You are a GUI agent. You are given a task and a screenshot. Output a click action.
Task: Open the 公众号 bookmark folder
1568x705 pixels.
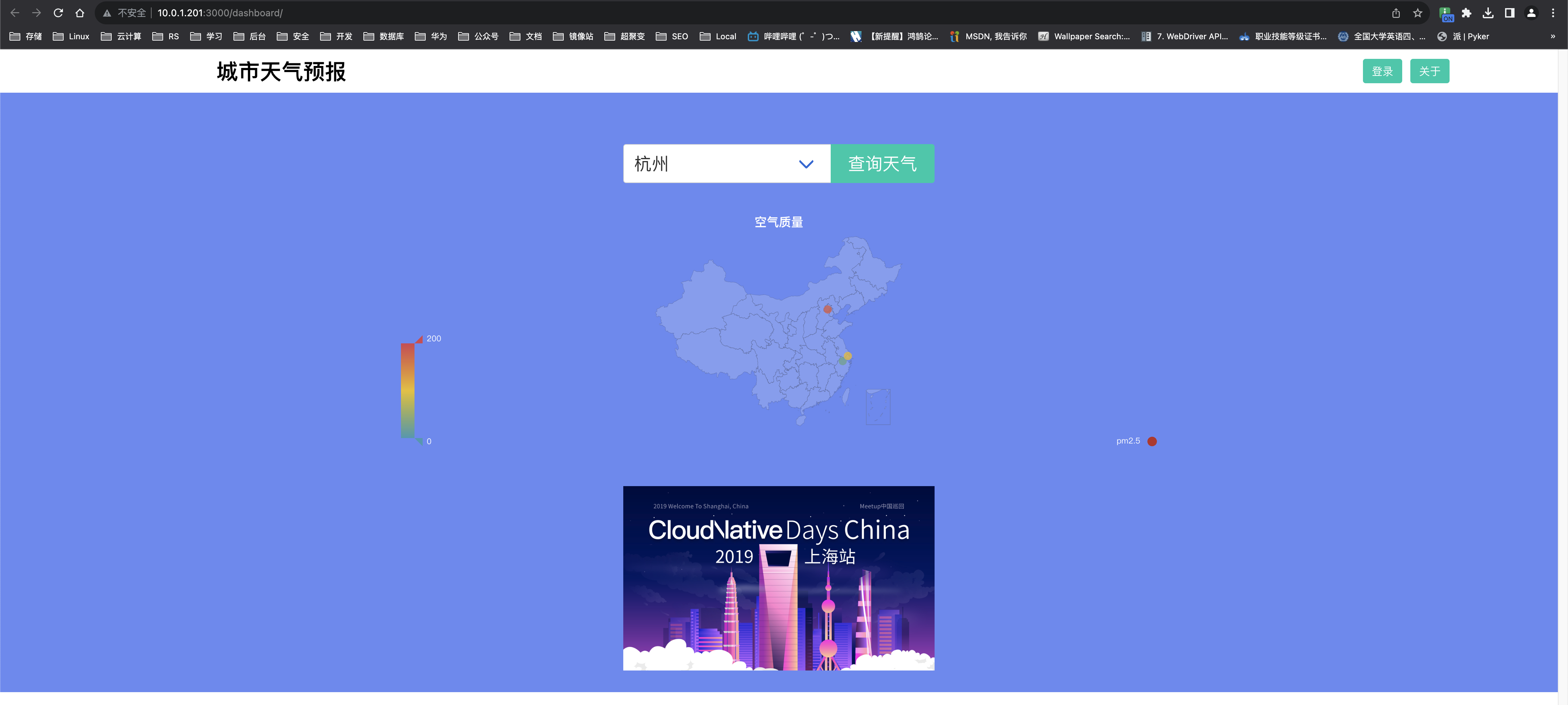pyautogui.click(x=478, y=37)
